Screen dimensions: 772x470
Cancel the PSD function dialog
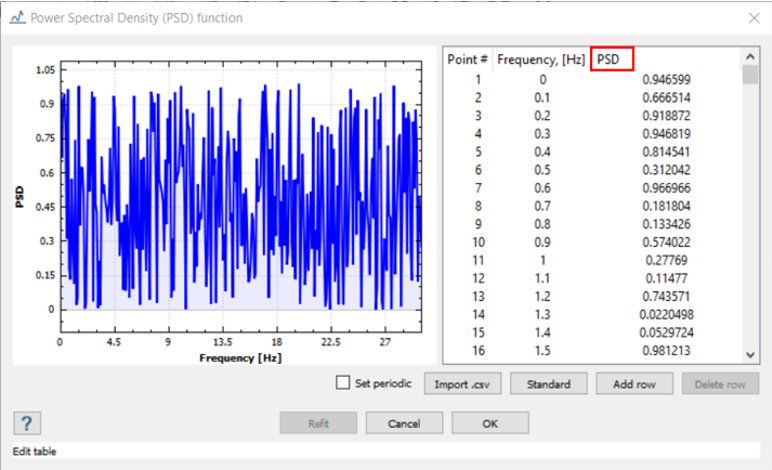click(404, 423)
